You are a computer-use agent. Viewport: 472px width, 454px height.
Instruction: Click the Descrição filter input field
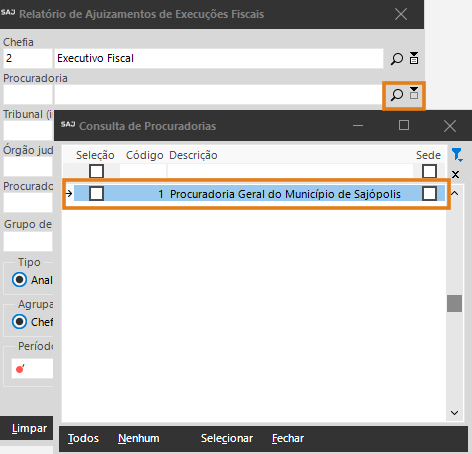[x=290, y=171]
